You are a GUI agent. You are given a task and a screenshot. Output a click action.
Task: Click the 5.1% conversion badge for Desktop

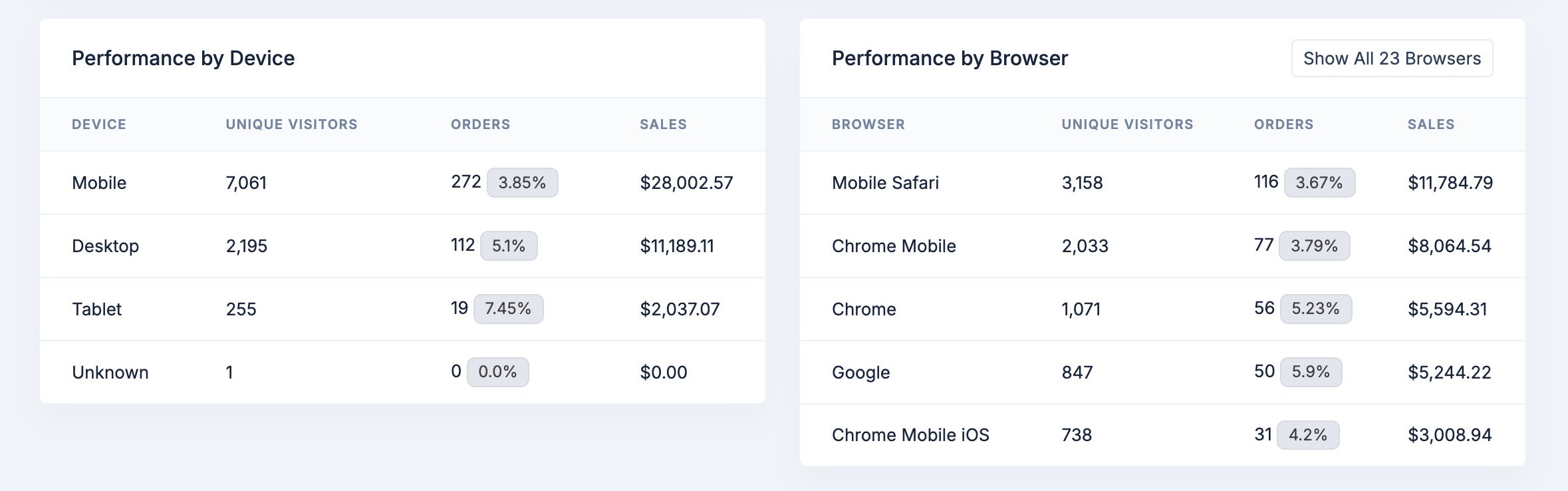point(509,246)
